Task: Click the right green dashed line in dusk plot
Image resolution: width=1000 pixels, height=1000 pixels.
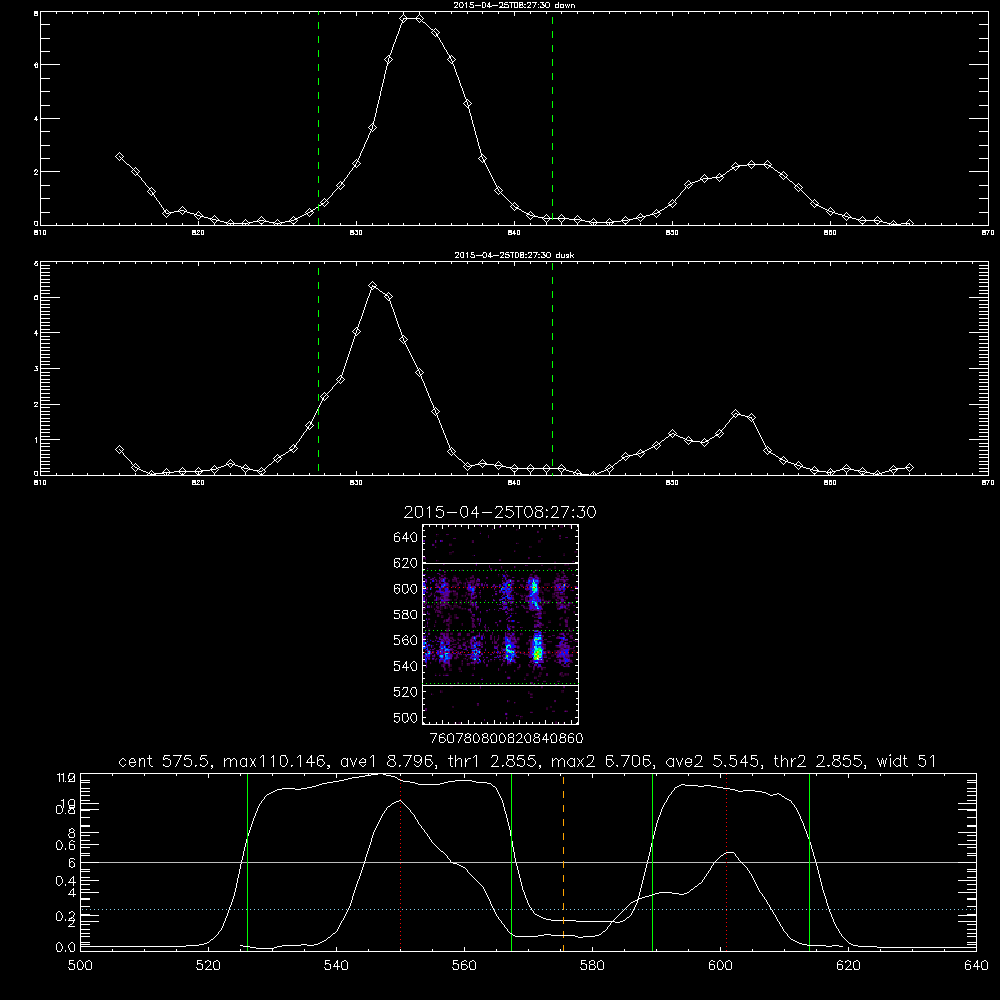Action: pyautogui.click(x=552, y=369)
